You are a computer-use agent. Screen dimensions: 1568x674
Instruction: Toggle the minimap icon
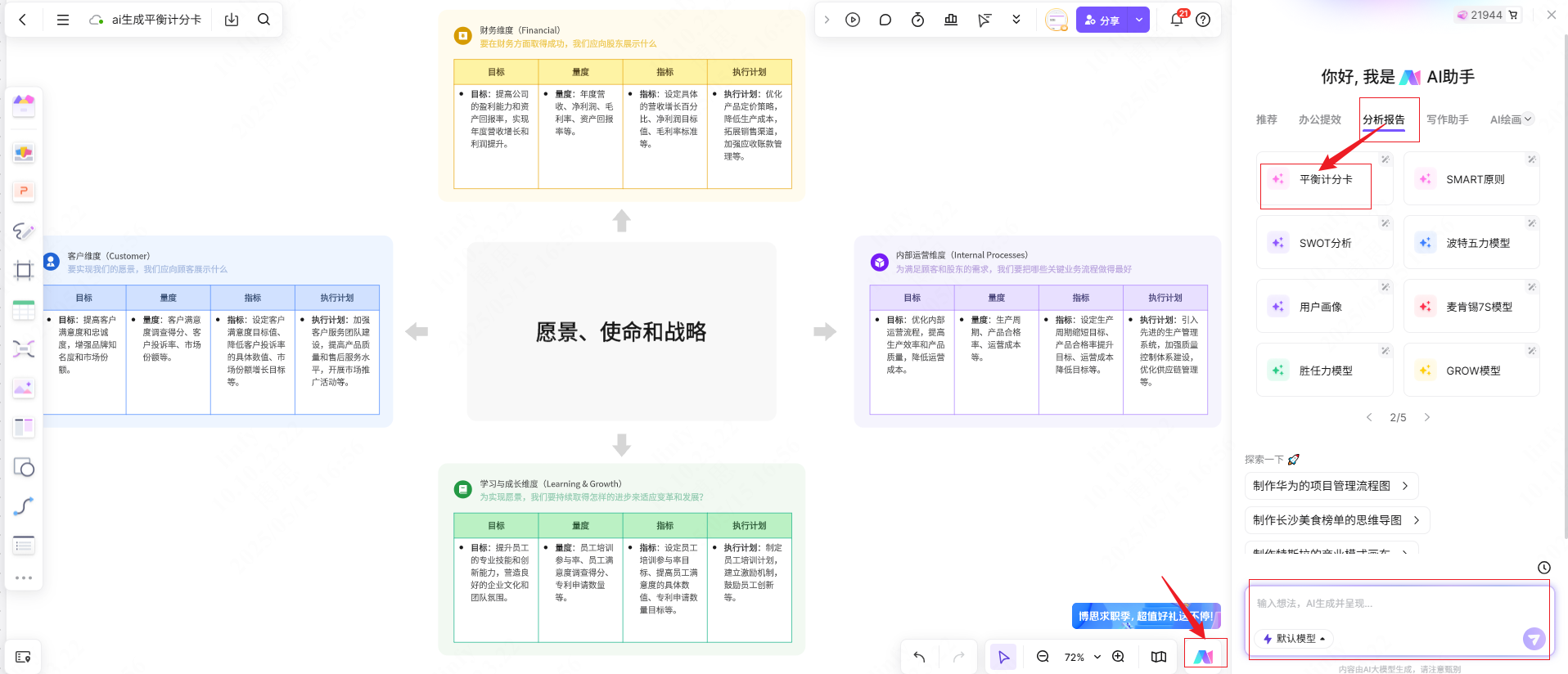(x=1159, y=657)
